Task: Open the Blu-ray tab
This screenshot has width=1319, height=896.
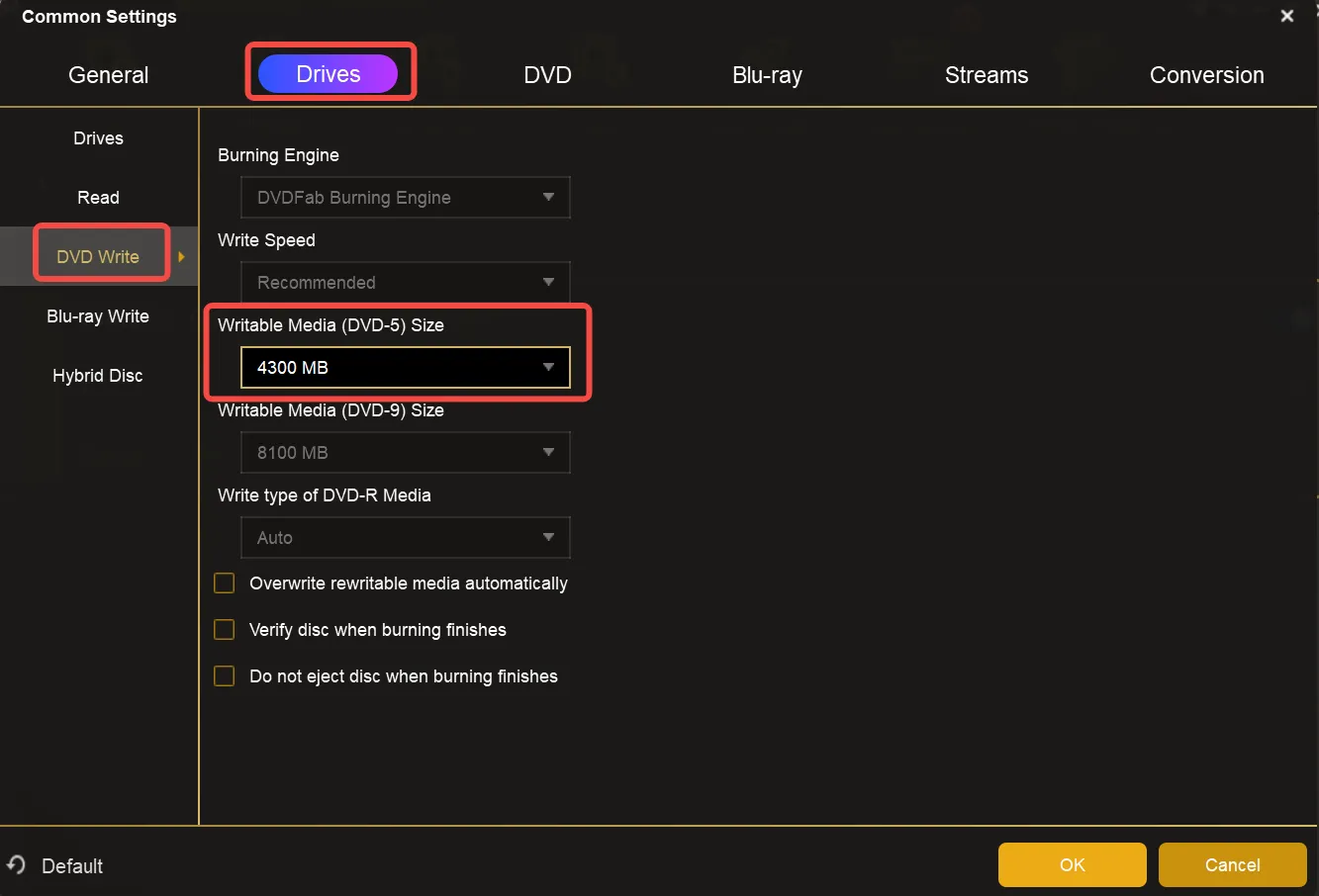Action: pos(767,75)
